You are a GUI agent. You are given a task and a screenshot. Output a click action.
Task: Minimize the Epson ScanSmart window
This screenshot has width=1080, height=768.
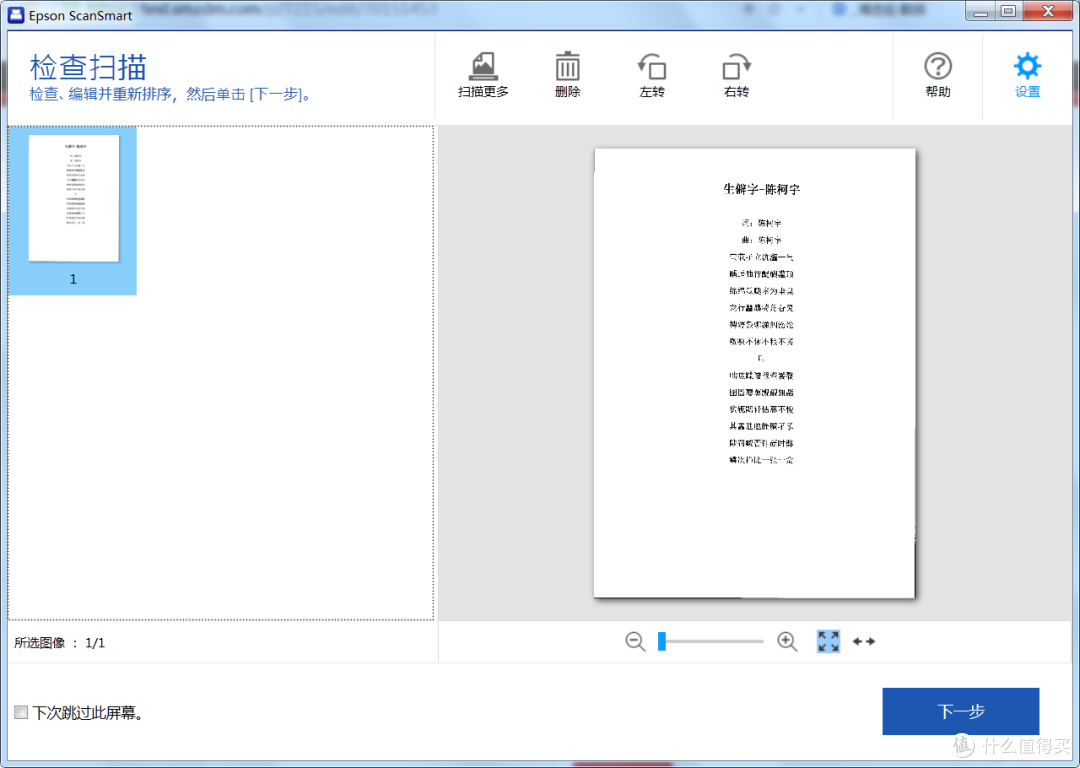pyautogui.click(x=981, y=12)
